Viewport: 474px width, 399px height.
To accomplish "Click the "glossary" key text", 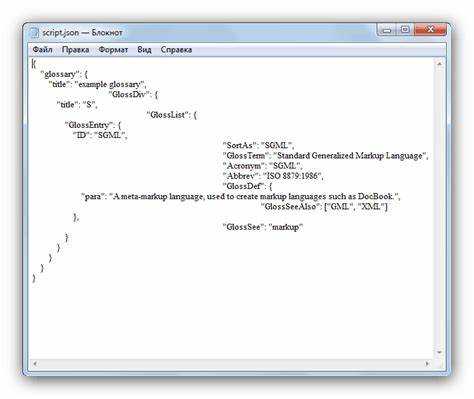I will tap(60, 74).
